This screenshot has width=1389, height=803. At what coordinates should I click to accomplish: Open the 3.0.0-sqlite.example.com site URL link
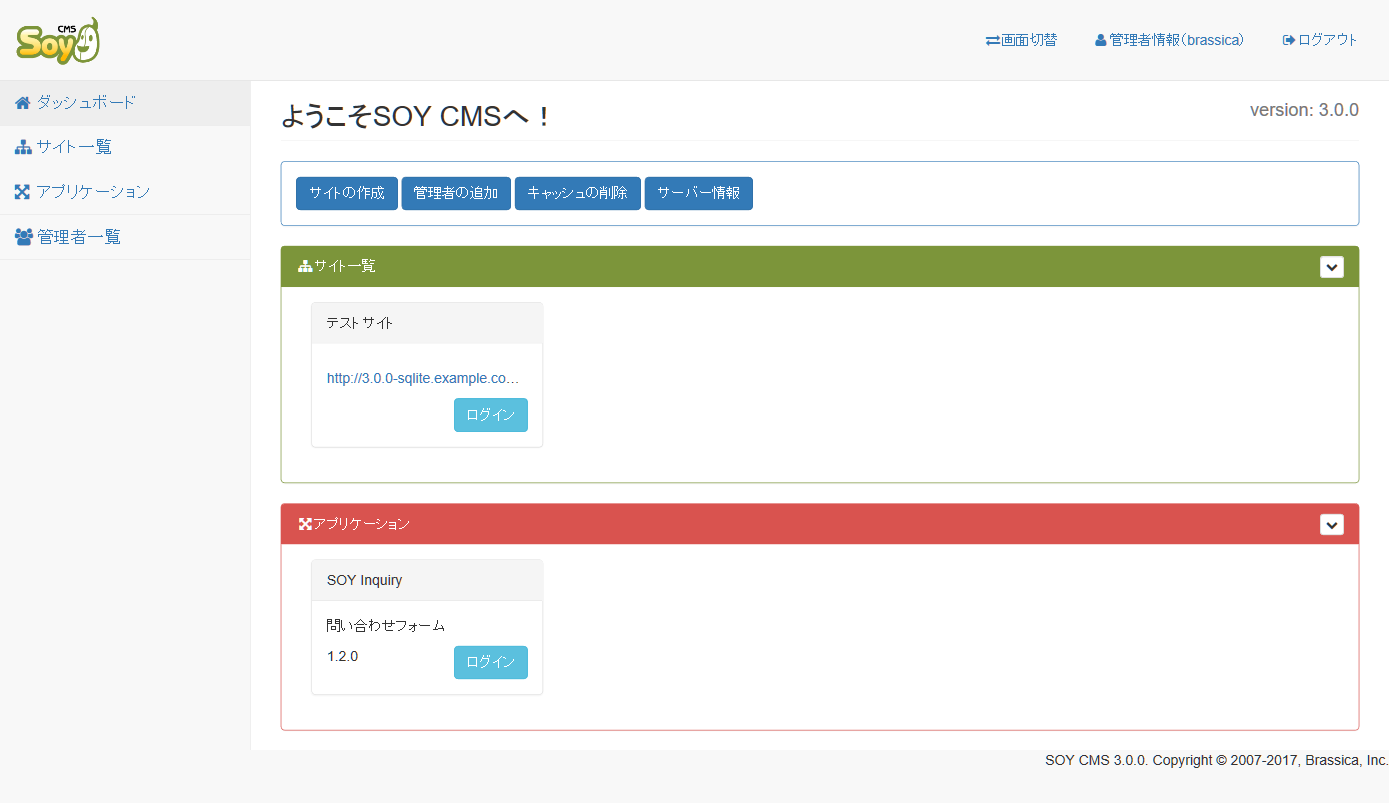click(423, 379)
